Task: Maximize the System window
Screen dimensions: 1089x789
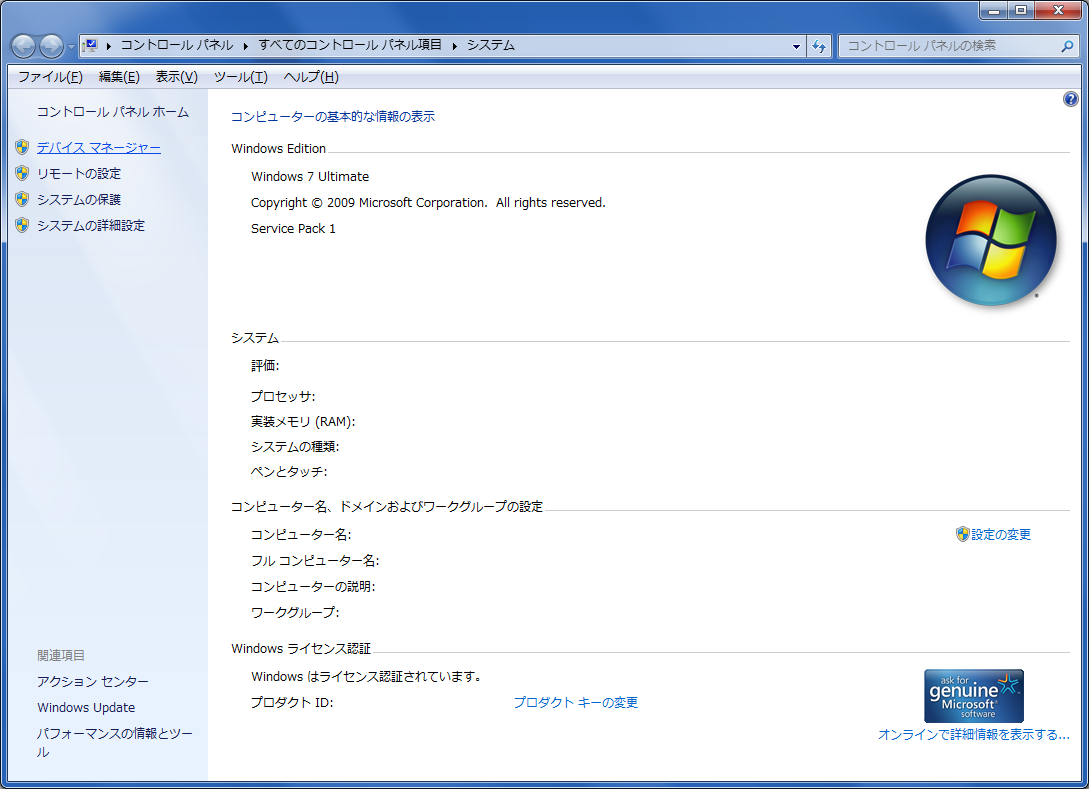Action: coord(1021,10)
